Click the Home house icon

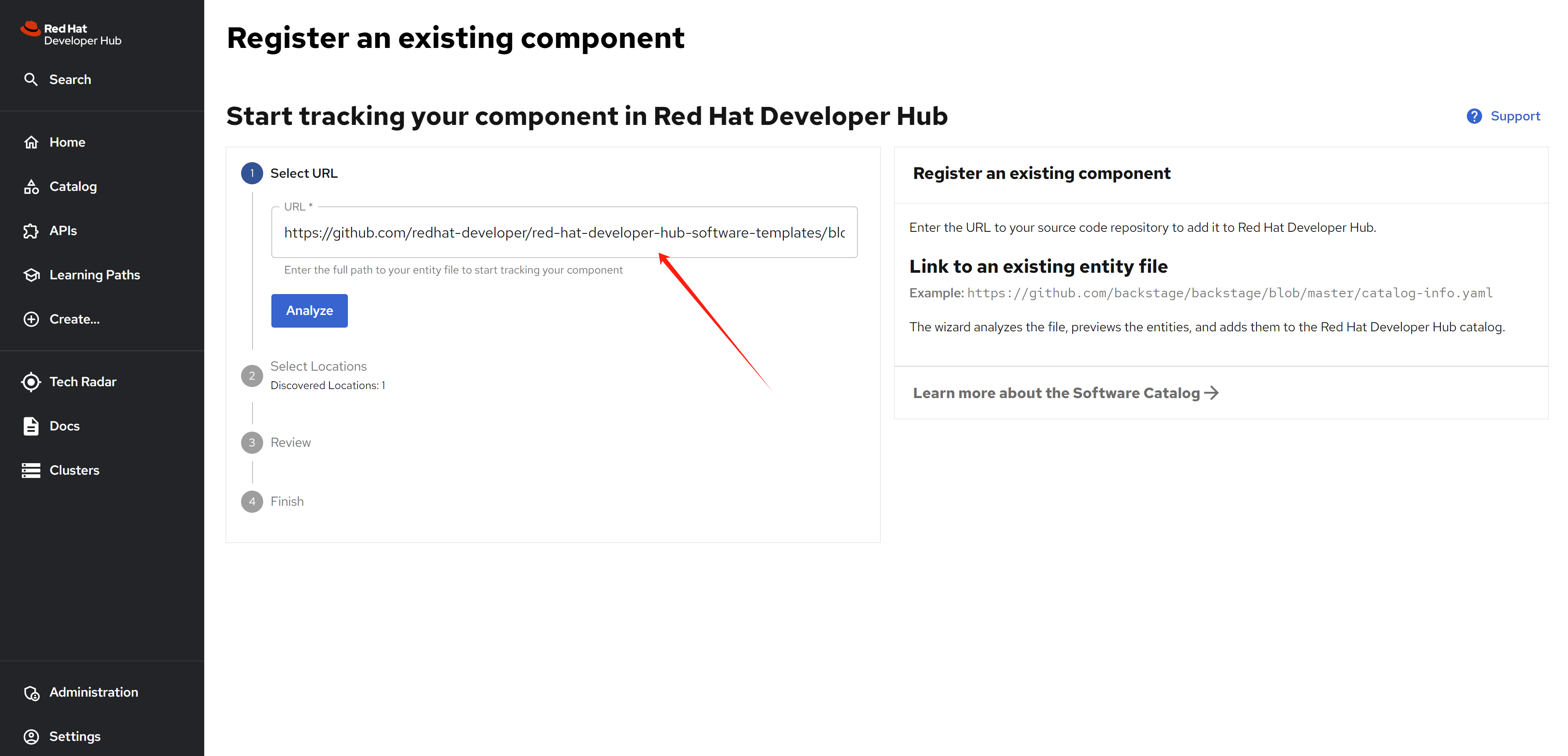pos(31,142)
